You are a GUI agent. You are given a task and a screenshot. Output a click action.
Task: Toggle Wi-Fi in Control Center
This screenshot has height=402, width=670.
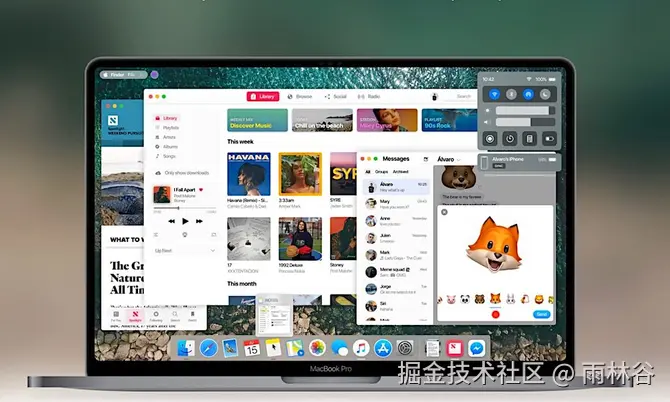[x=494, y=94]
